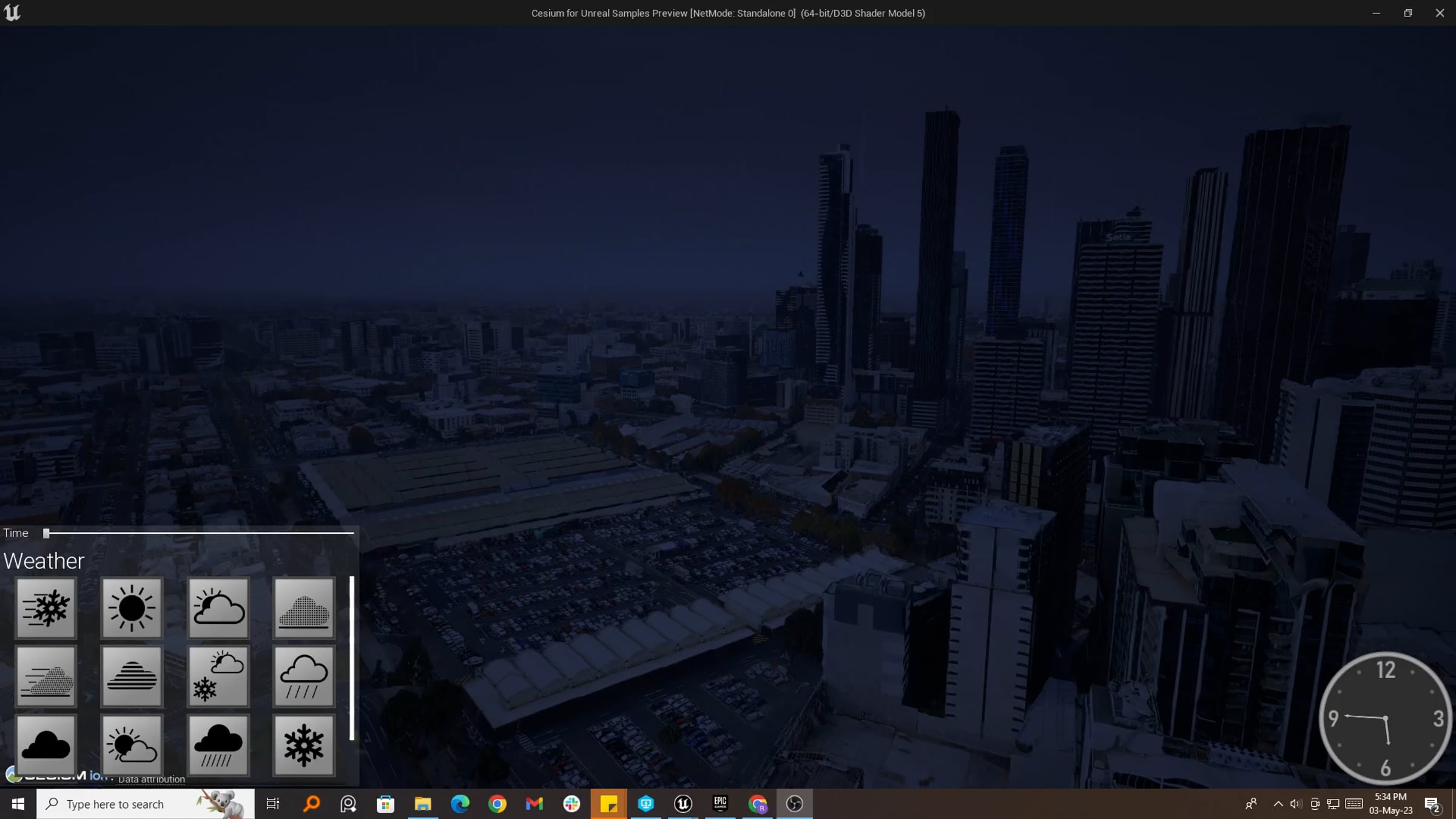Click the weather panel vertical scrollbar
The image size is (1456, 819).
pyautogui.click(x=352, y=658)
